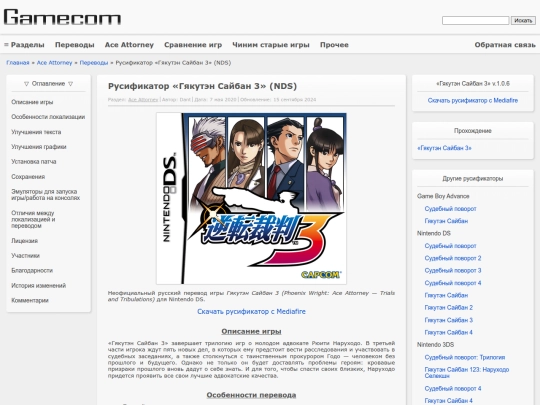Jump to Улучшения текста section
The image size is (540, 405).
[x=36, y=132]
